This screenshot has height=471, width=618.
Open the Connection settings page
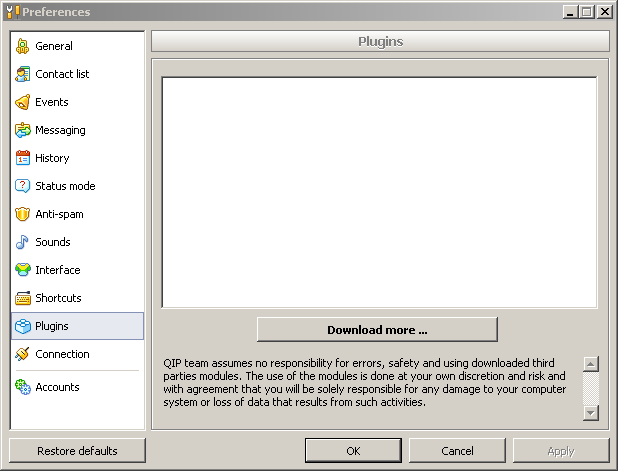62,354
